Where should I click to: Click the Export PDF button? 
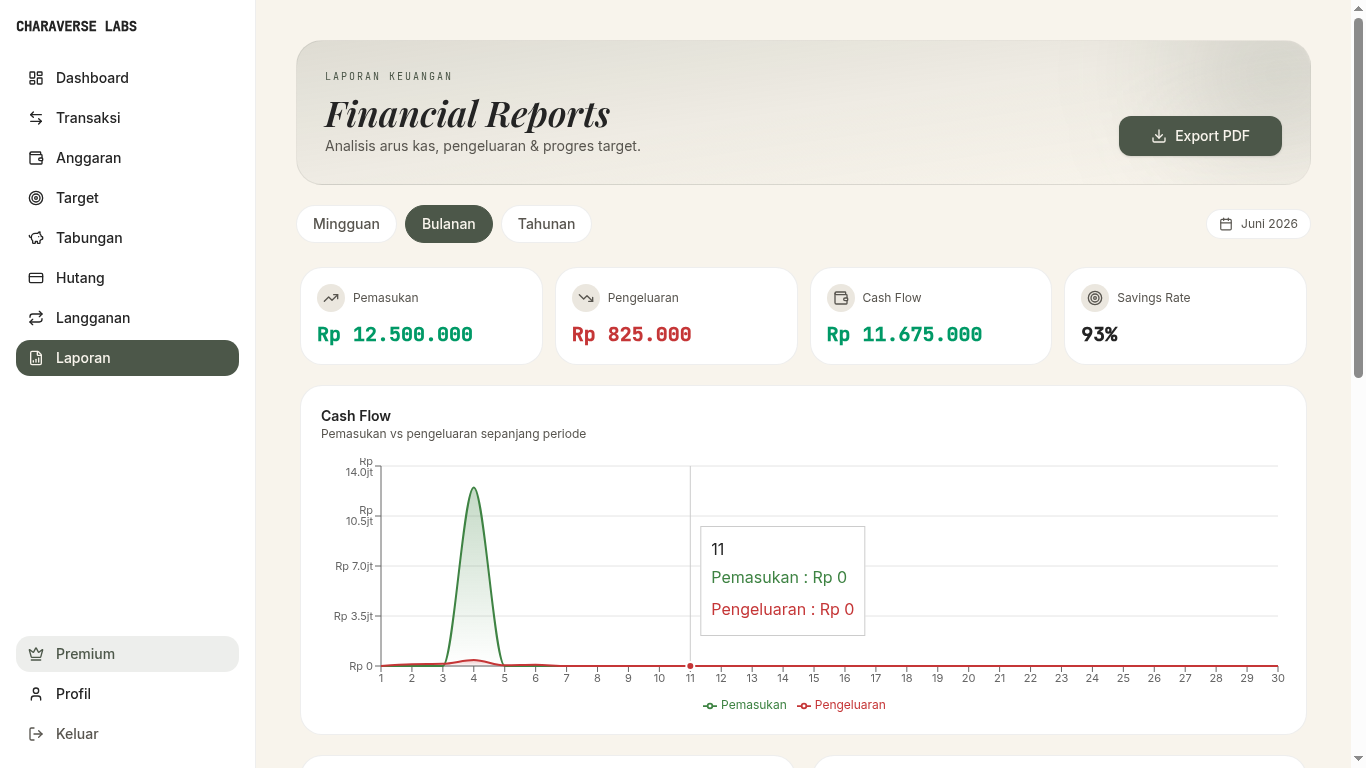click(x=1200, y=136)
